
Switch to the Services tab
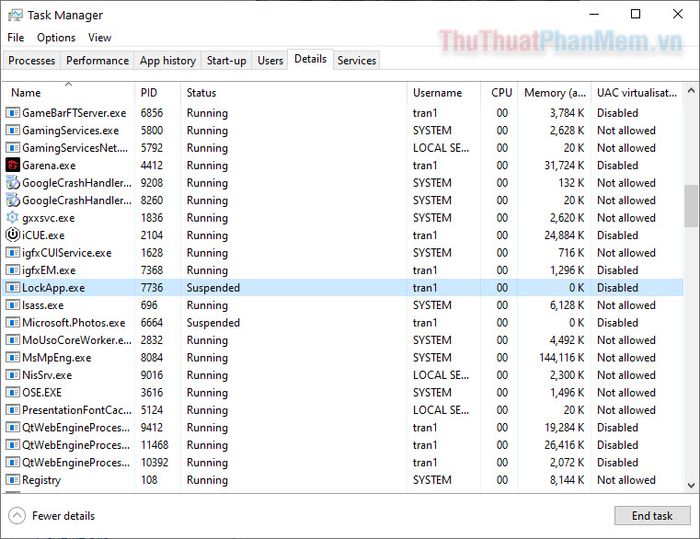357,60
